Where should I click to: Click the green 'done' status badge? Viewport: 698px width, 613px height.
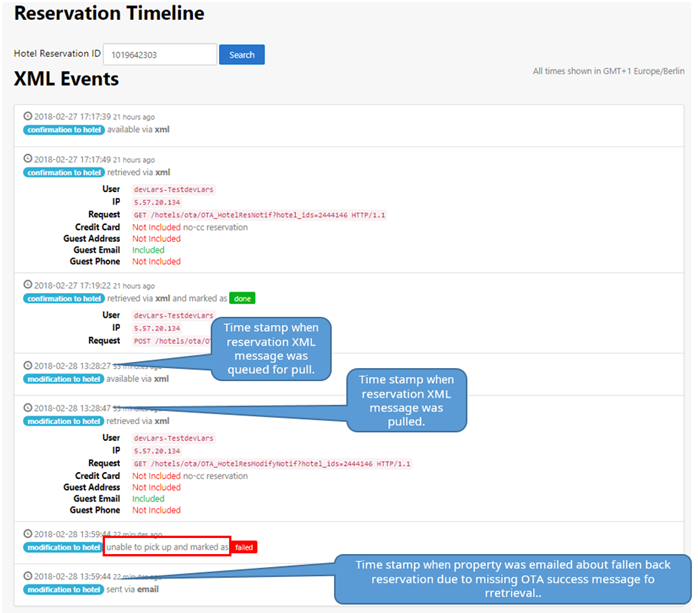coord(242,298)
